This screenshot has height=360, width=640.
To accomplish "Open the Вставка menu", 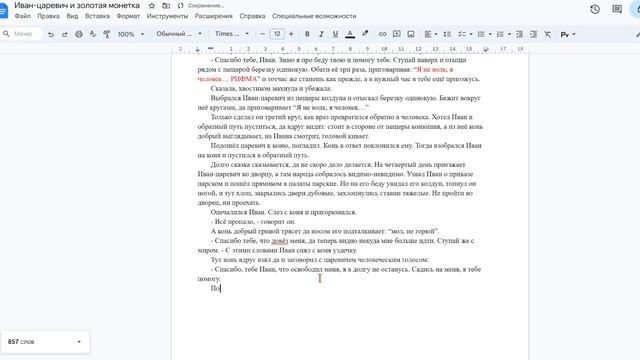I will pyautogui.click(x=97, y=16).
